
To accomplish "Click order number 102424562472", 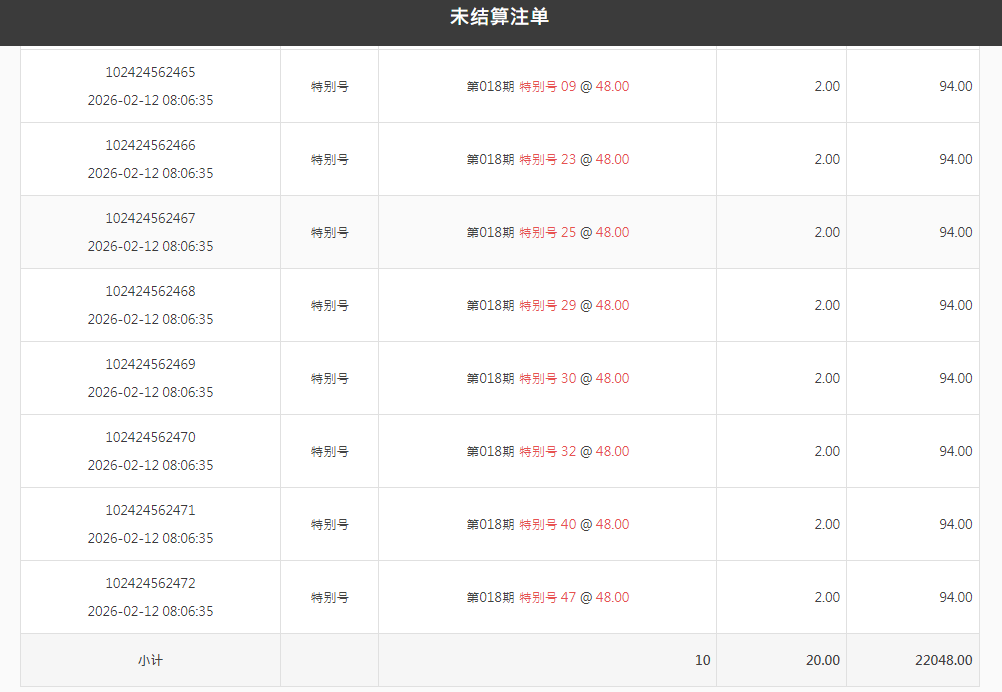I will coord(150,584).
